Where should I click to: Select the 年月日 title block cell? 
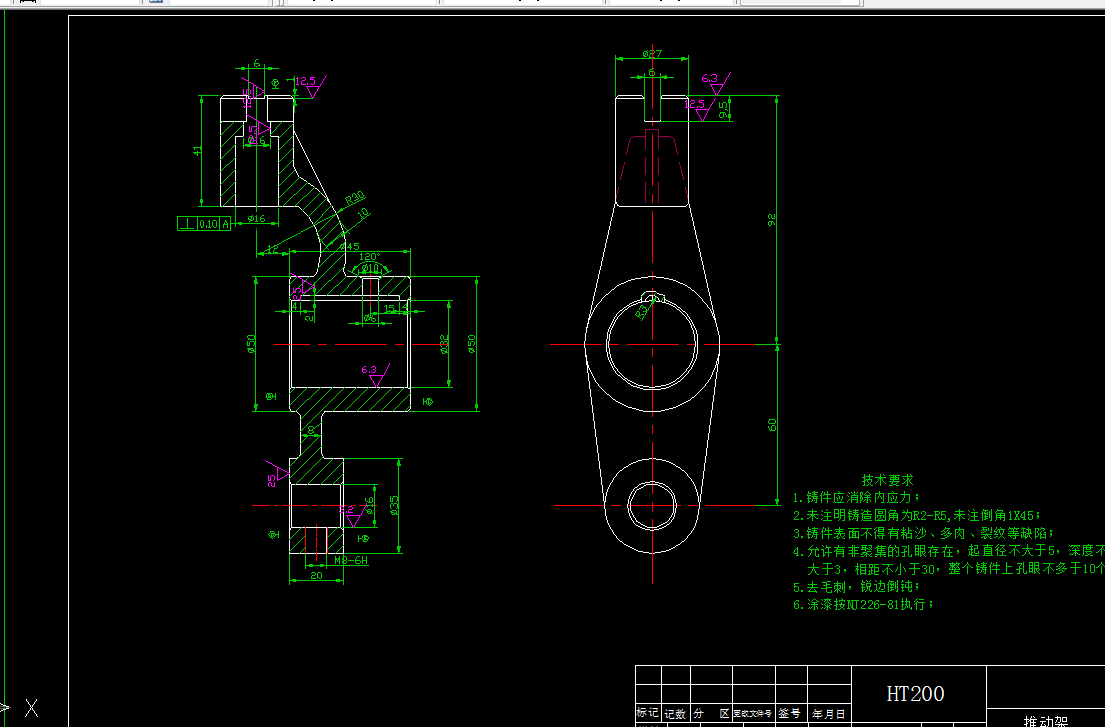(x=829, y=714)
